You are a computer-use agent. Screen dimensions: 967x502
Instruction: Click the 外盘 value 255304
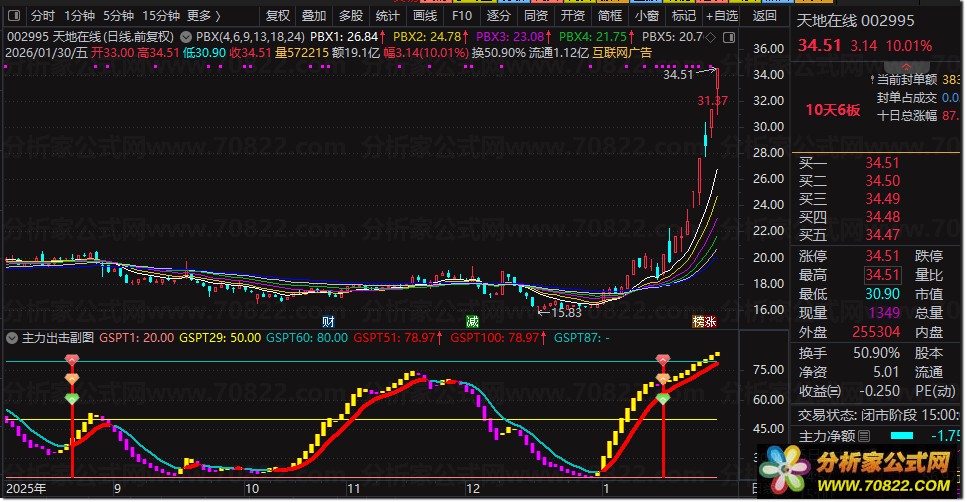pyautogui.click(x=876, y=332)
